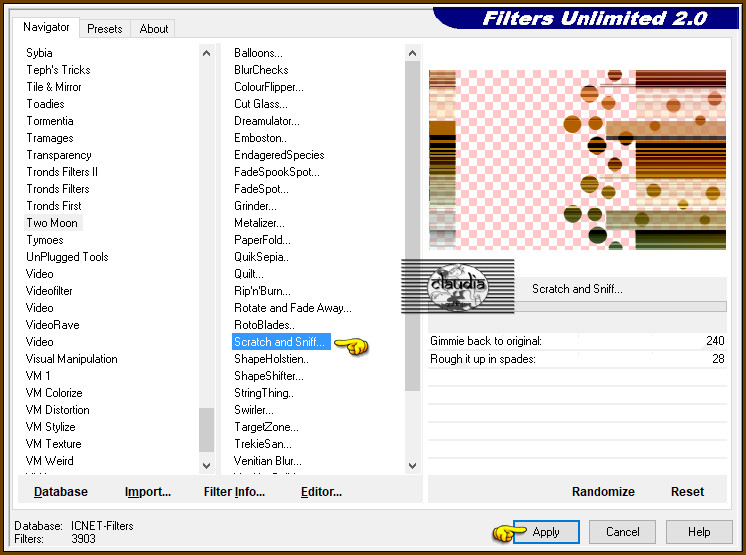Choose the FadeSpookSpot... filter
The image size is (746, 555).
(276, 172)
